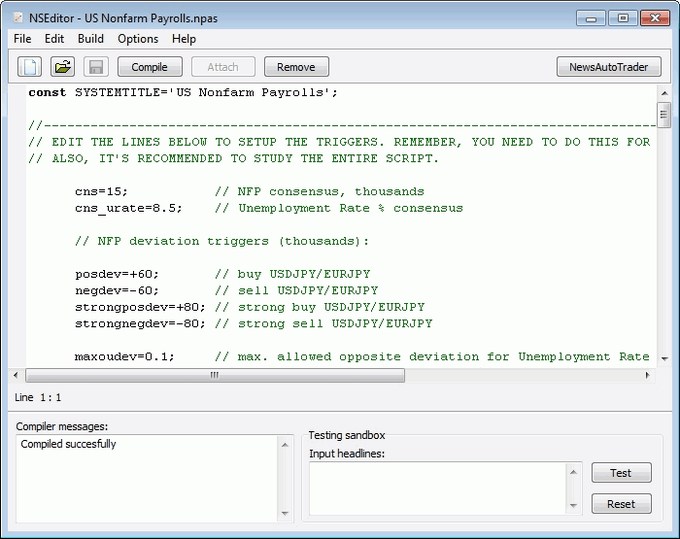
Task: Run Test in the testing sandbox
Action: (x=621, y=473)
